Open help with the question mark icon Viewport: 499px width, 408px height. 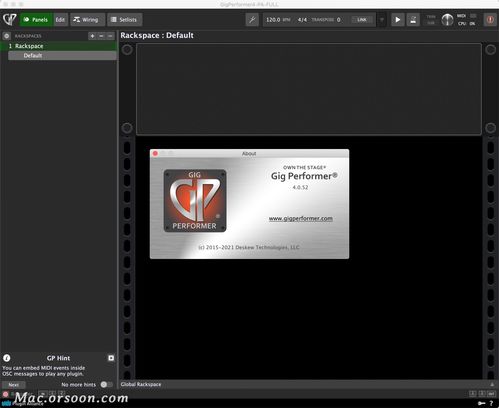pyautogui.click(x=491, y=403)
